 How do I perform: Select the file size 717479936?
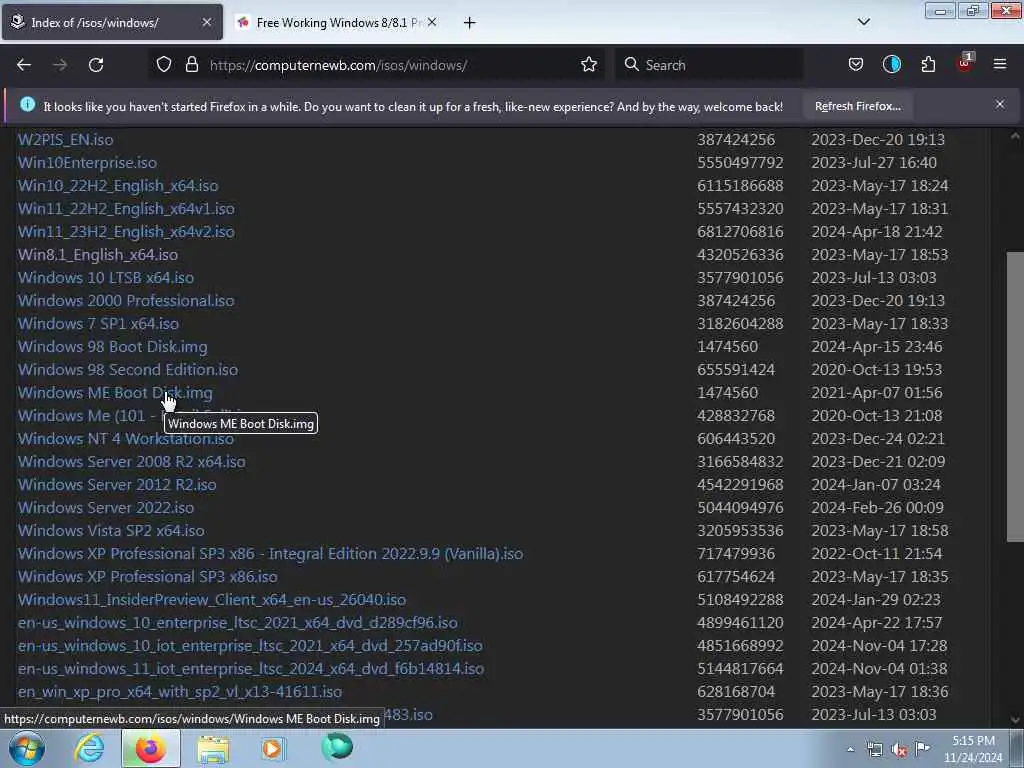tap(736, 554)
